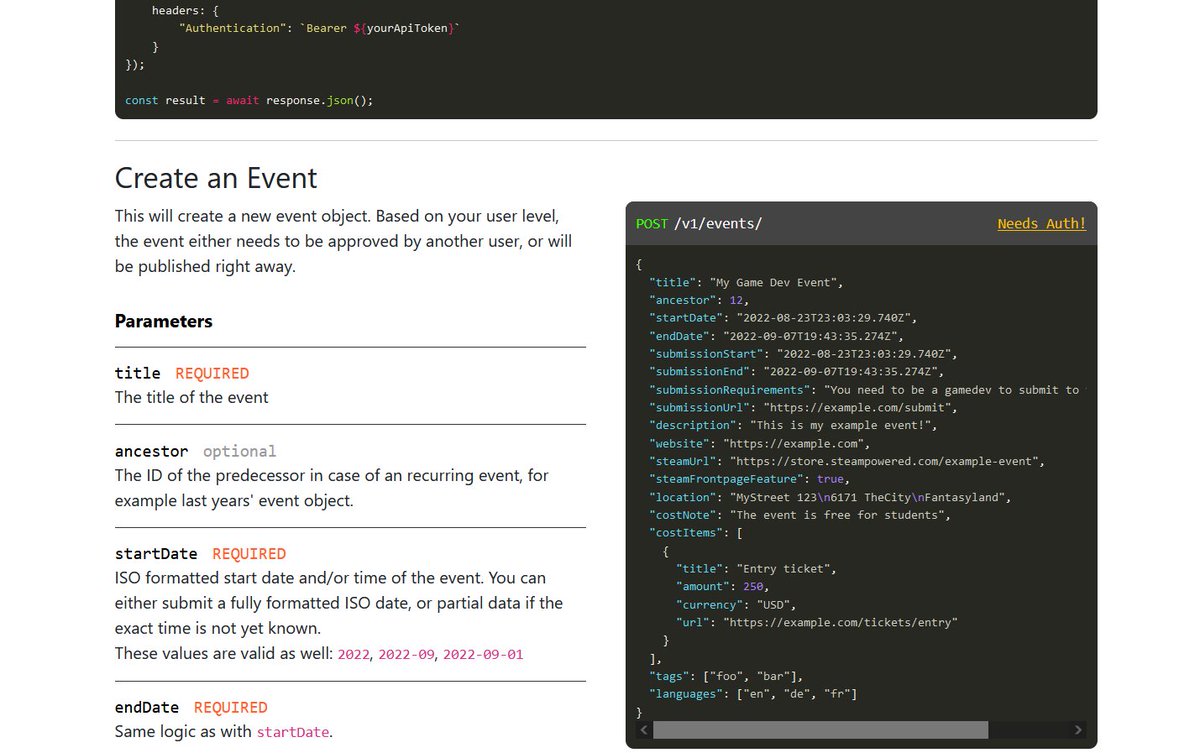Viewport: 1200px width, 753px height.
Task: Click the "description" line in the JSON
Action: point(793,425)
